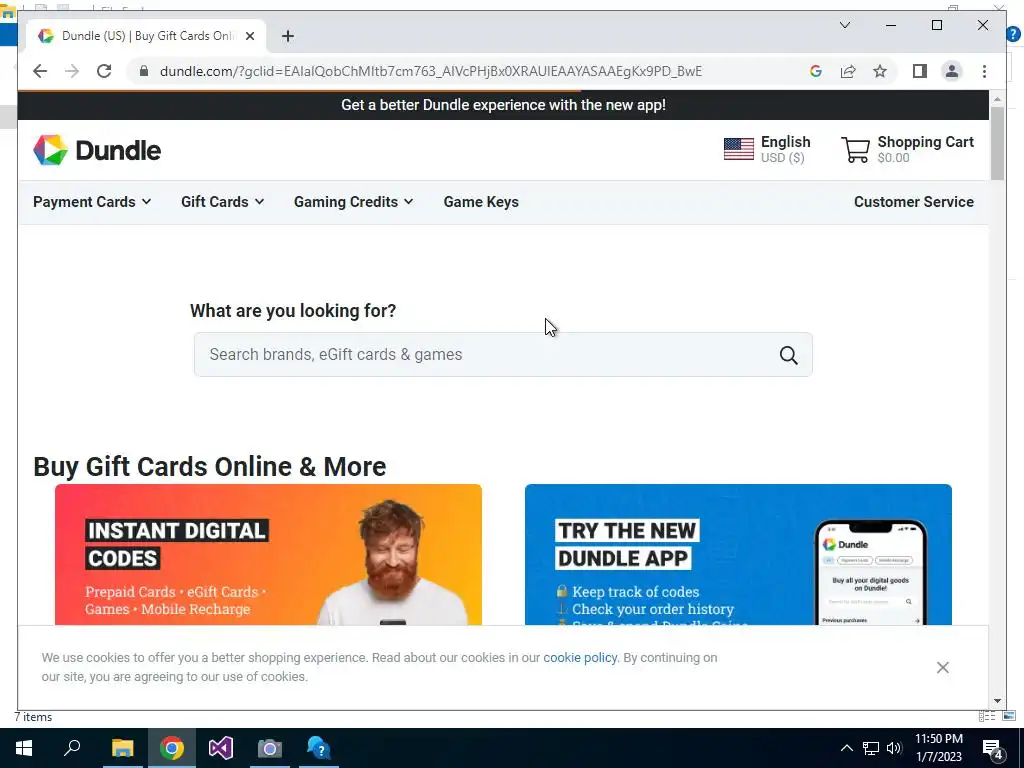Open Windows taskbar search
Viewport: 1024px width, 768px height.
(72, 748)
